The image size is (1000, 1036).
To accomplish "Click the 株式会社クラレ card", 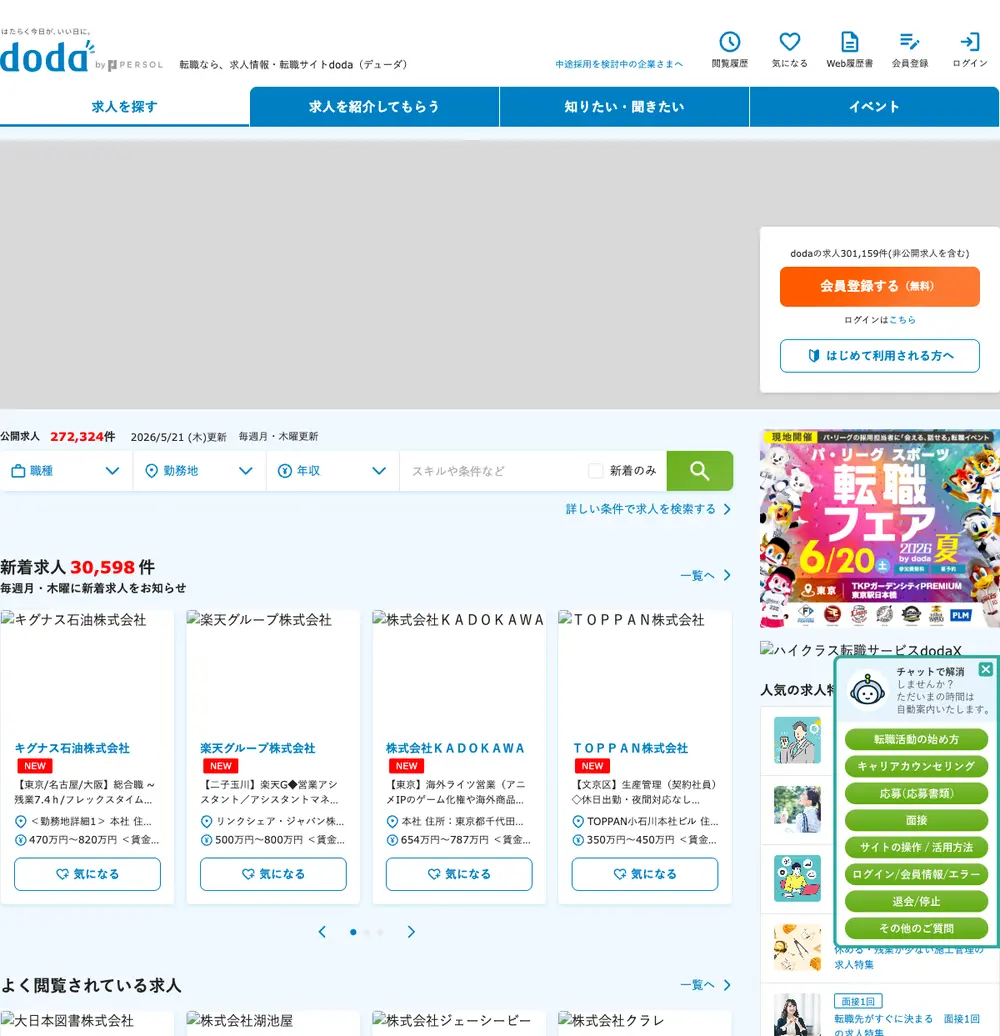I will 645,1023.
